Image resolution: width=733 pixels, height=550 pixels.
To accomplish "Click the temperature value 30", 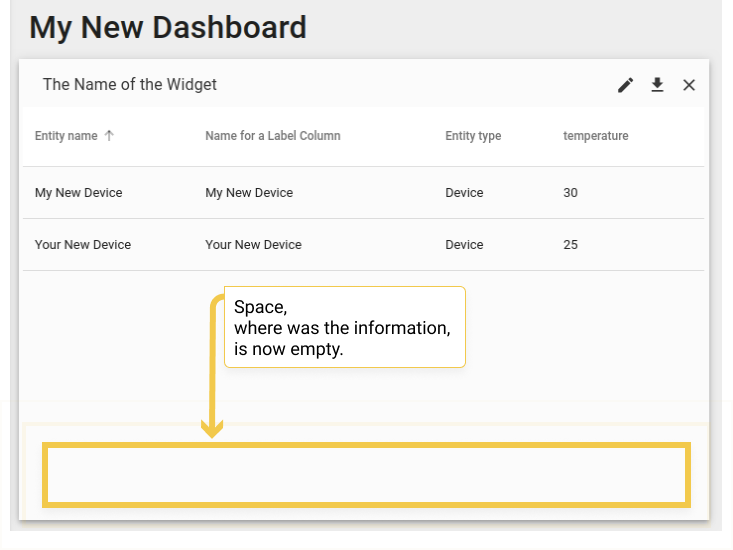I will [570, 193].
